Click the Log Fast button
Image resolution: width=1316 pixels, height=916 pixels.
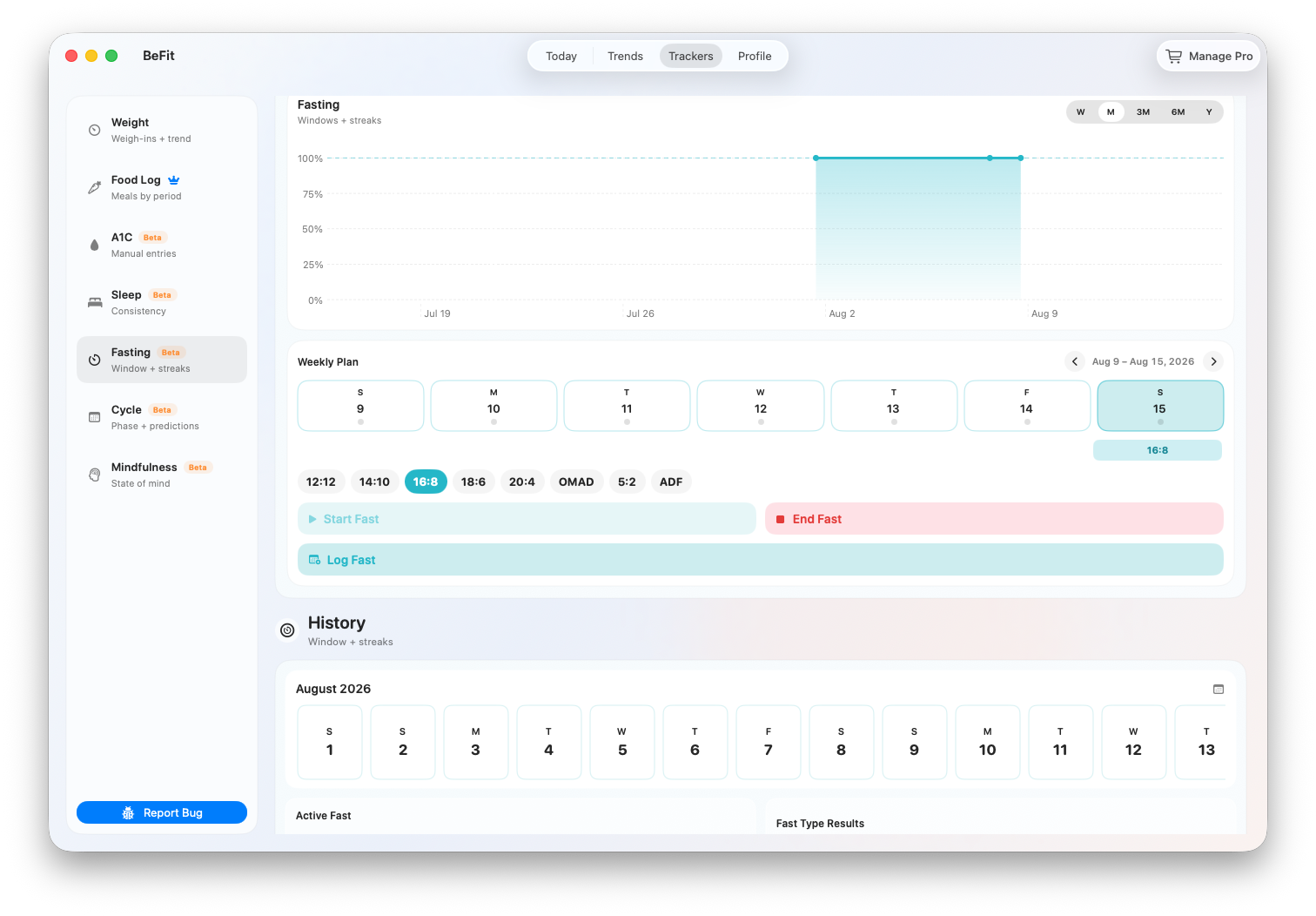click(x=761, y=560)
